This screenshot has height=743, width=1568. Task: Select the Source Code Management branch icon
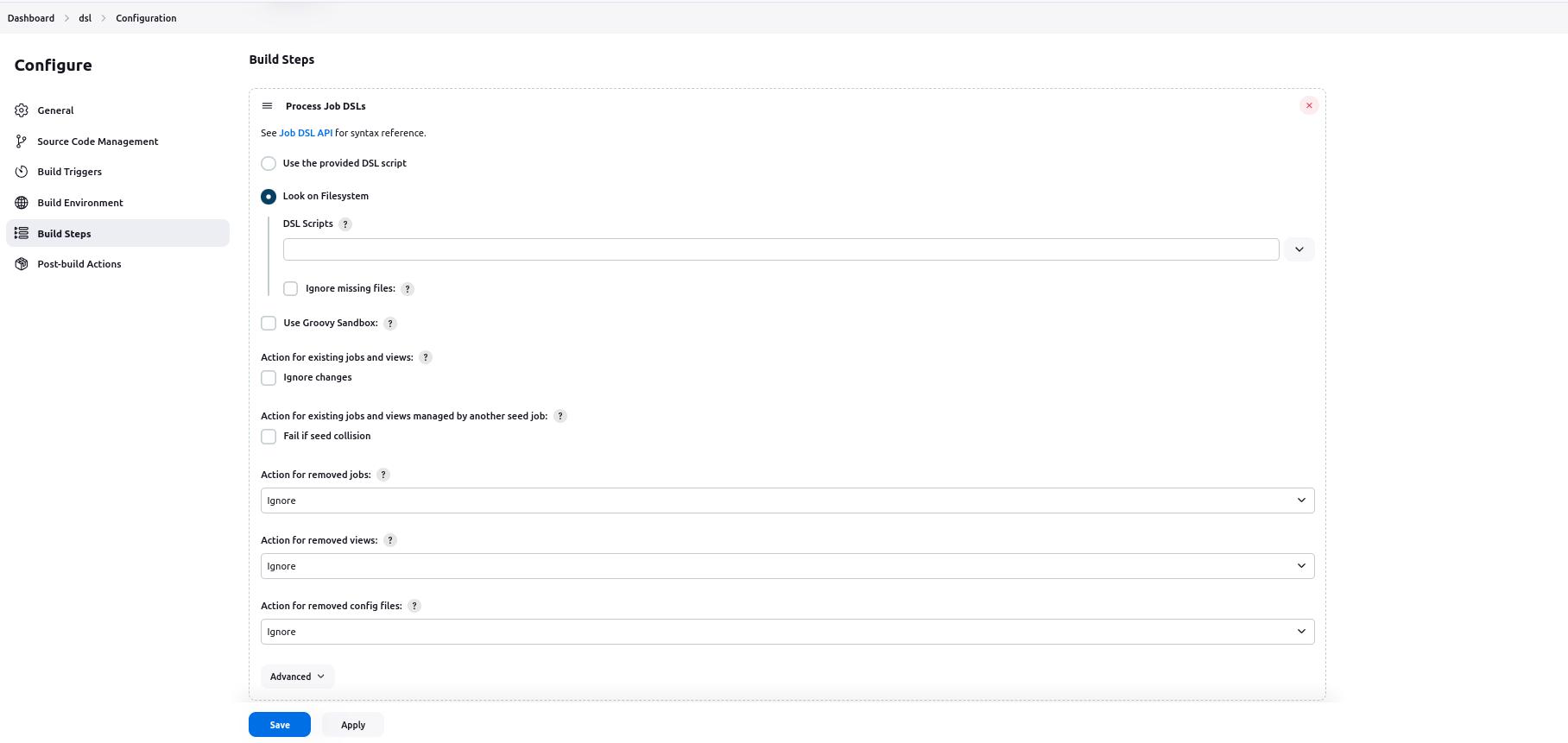coord(21,141)
